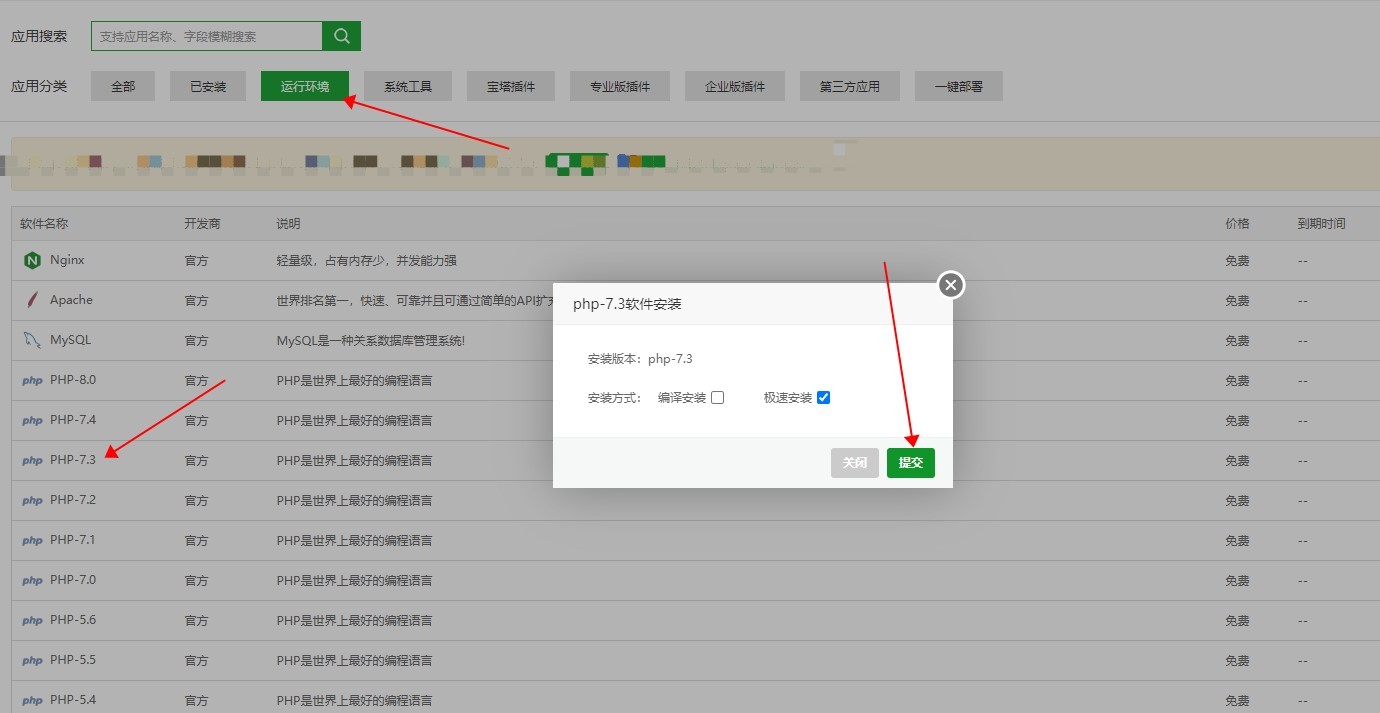
Task: Select the 宝塔插件 category tab
Action: coord(511,86)
